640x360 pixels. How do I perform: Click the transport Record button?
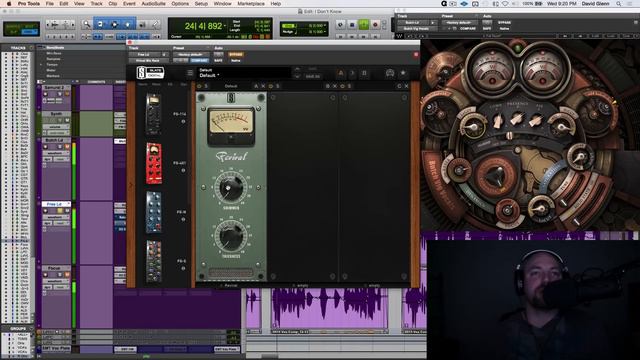pos(375,25)
